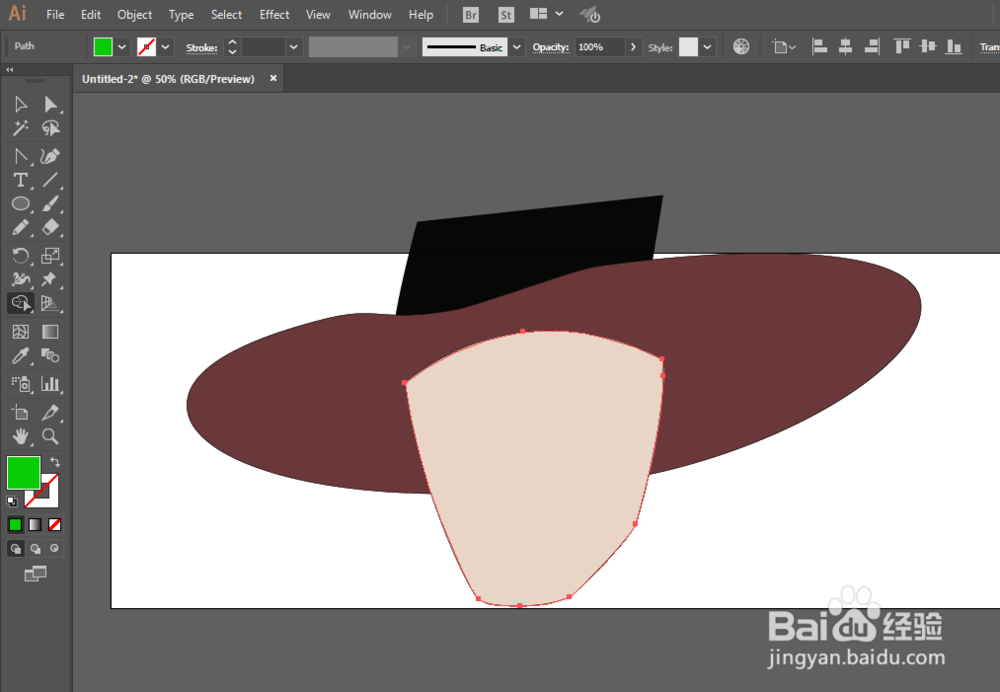
Task: Select the Pen tool
Action: (x=20, y=156)
